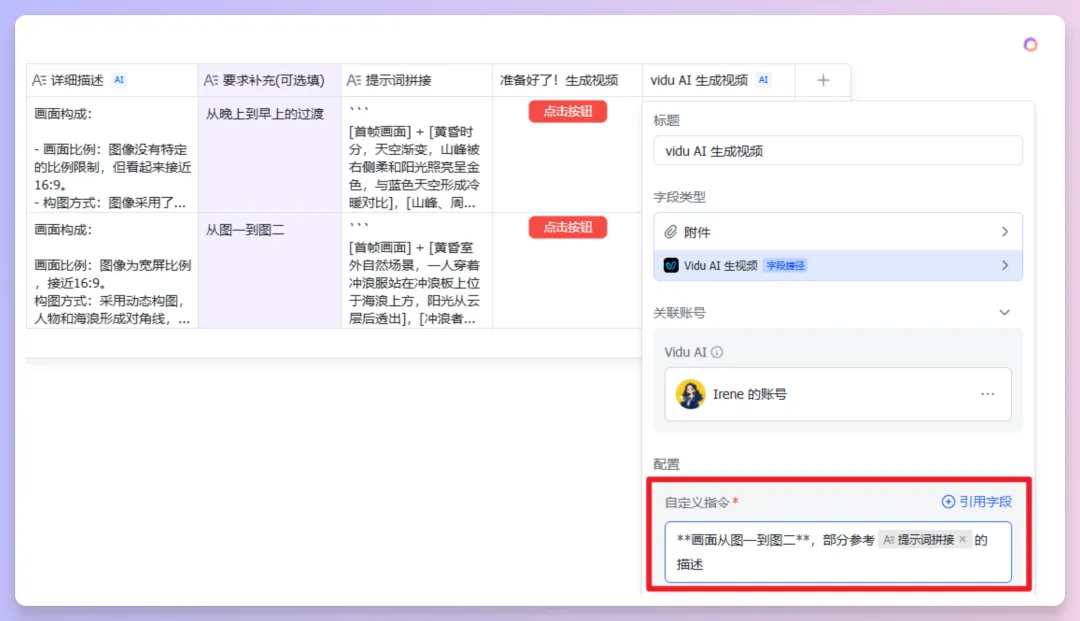
Task: Open the ellipsis menu for Irene 的账号
Action: pos(987,394)
